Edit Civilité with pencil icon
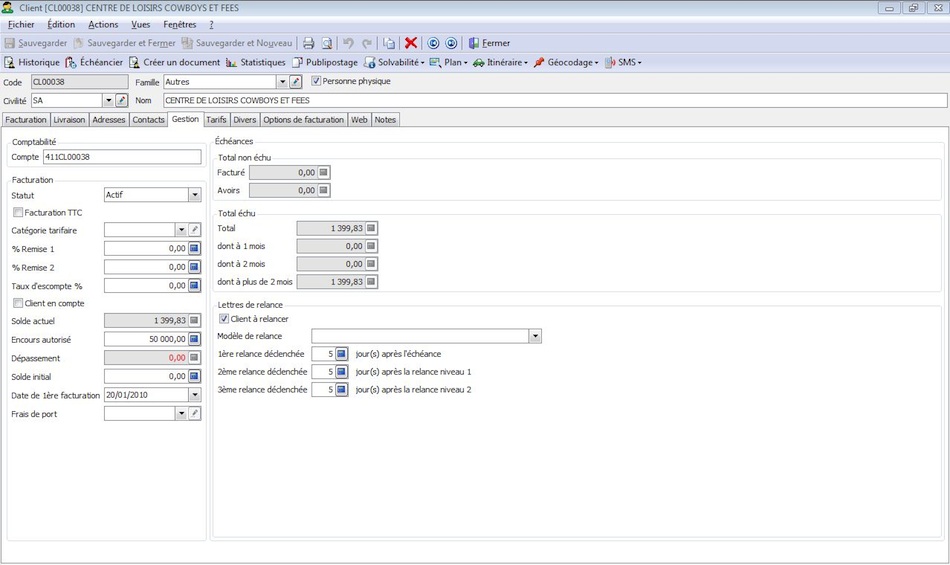Screen dimensions: 950x565 click(x=121, y=101)
